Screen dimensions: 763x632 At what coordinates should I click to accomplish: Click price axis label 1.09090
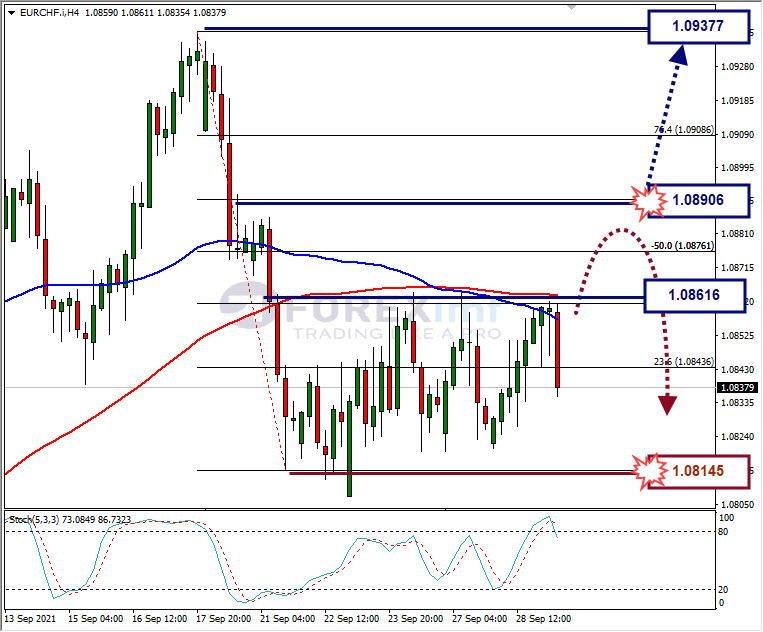pos(738,134)
